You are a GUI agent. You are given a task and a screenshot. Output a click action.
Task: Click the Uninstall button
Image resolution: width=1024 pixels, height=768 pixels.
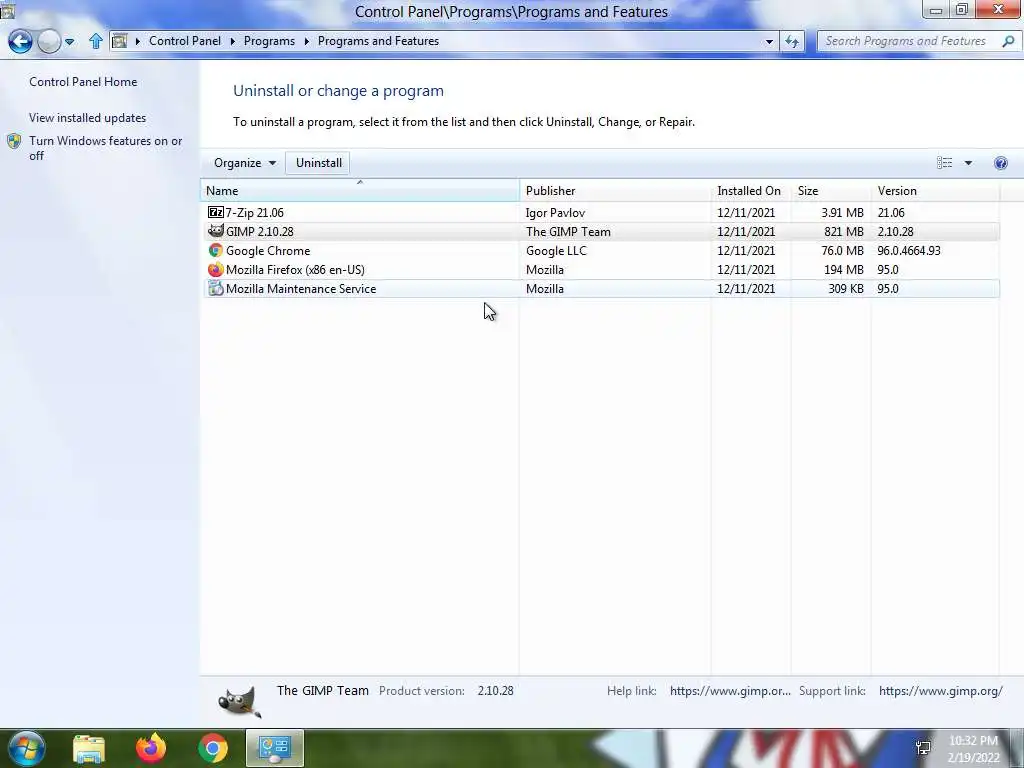tap(319, 163)
